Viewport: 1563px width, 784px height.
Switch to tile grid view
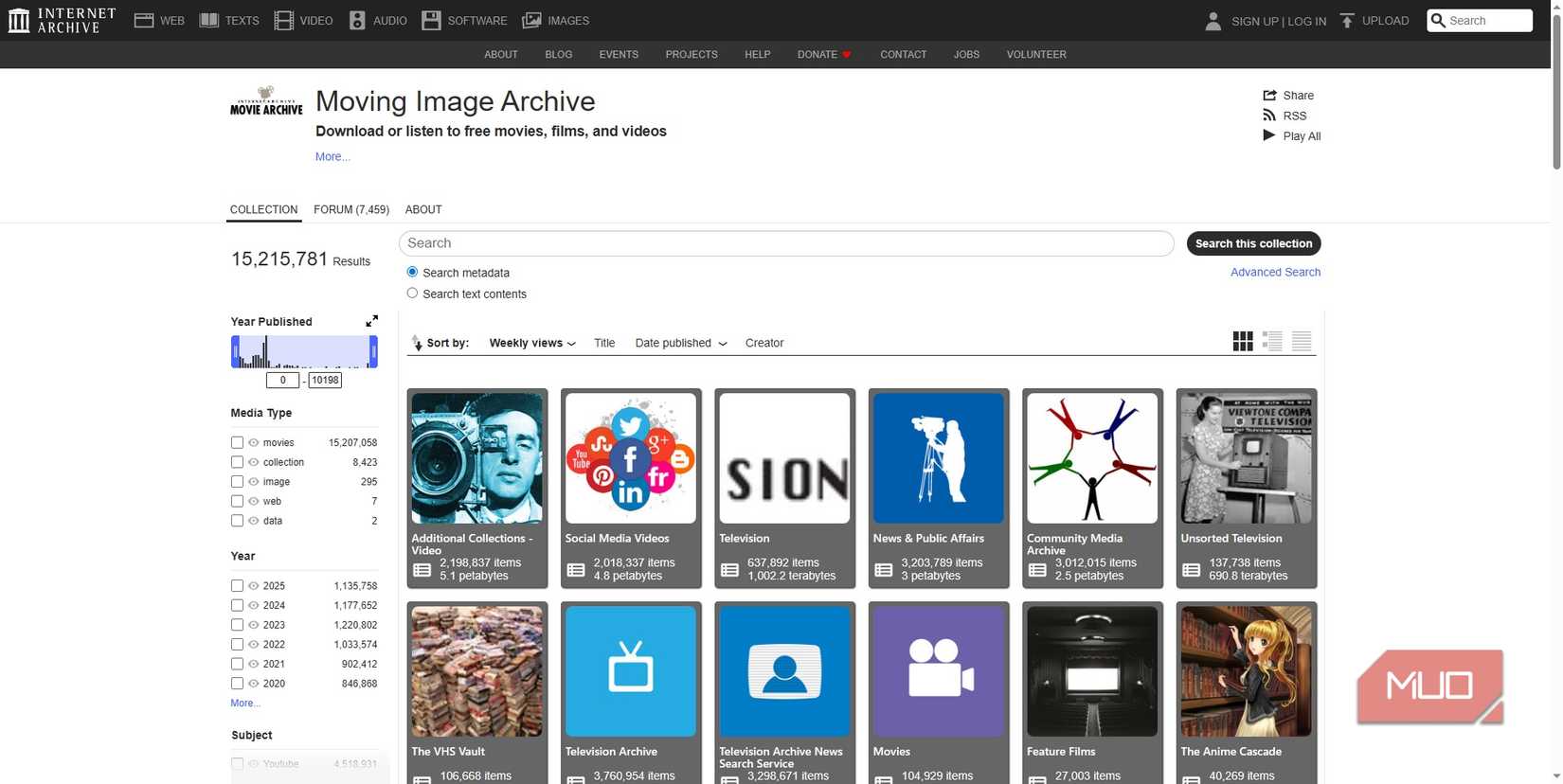[x=1243, y=341]
